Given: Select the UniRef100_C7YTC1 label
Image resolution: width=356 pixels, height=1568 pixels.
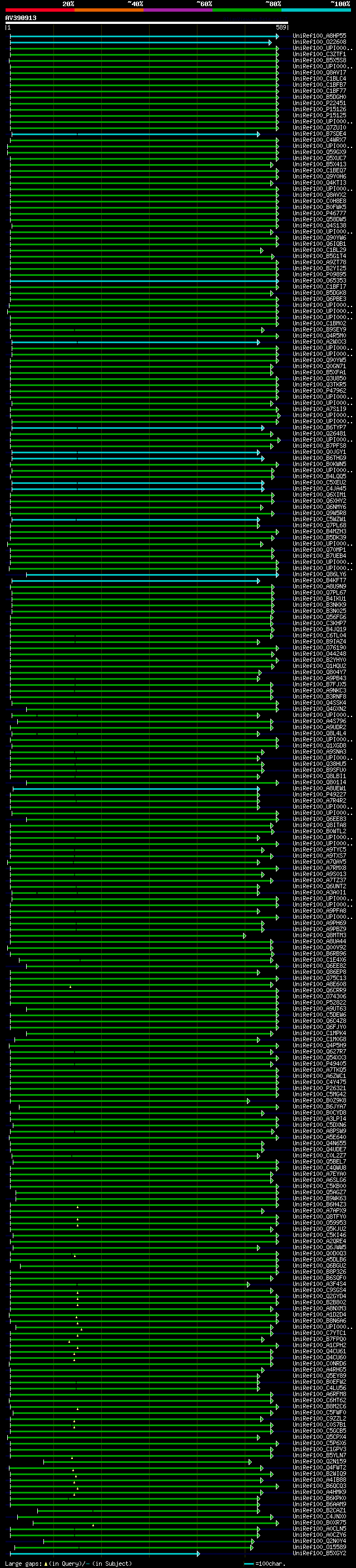Looking at the screenshot, I should coord(319,1334).
